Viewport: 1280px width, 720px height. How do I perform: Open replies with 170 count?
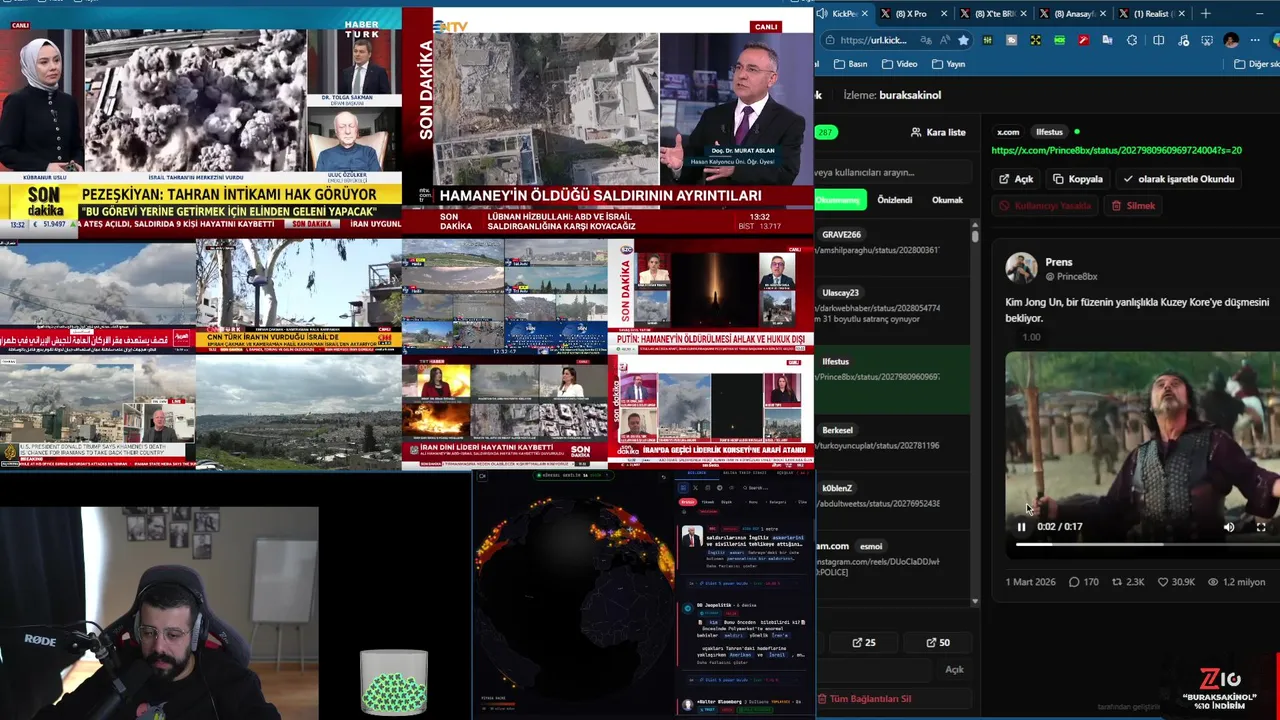(1084, 582)
